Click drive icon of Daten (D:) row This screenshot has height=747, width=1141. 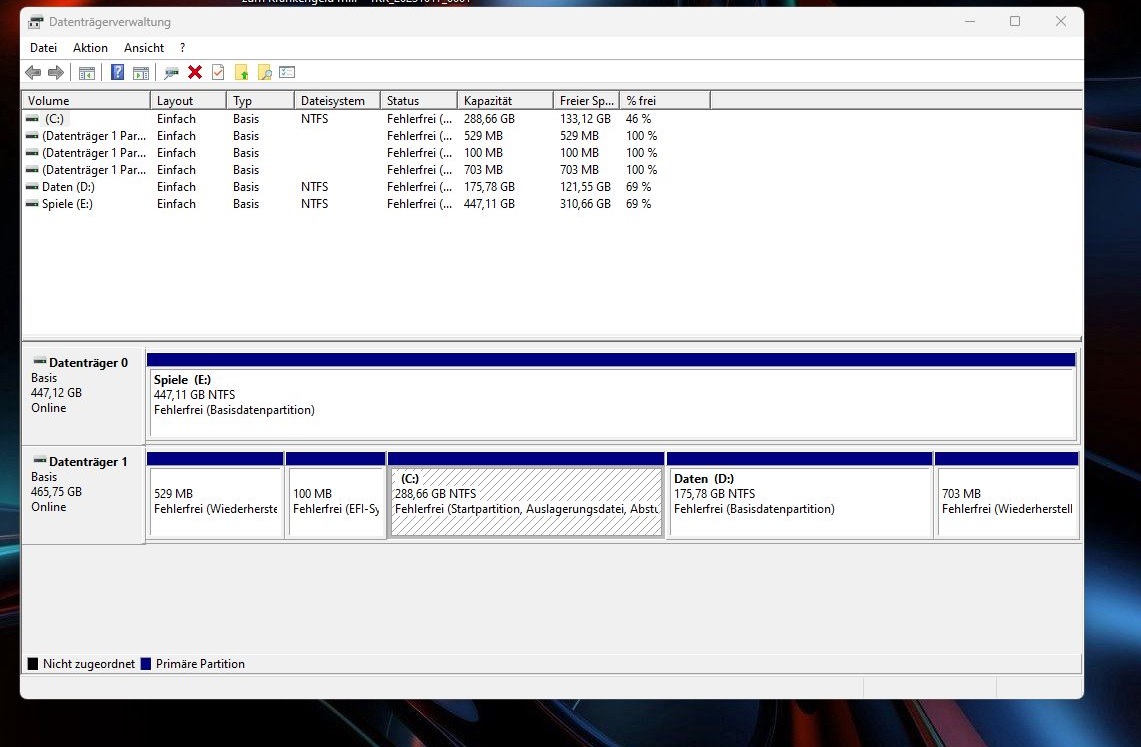tap(32, 187)
